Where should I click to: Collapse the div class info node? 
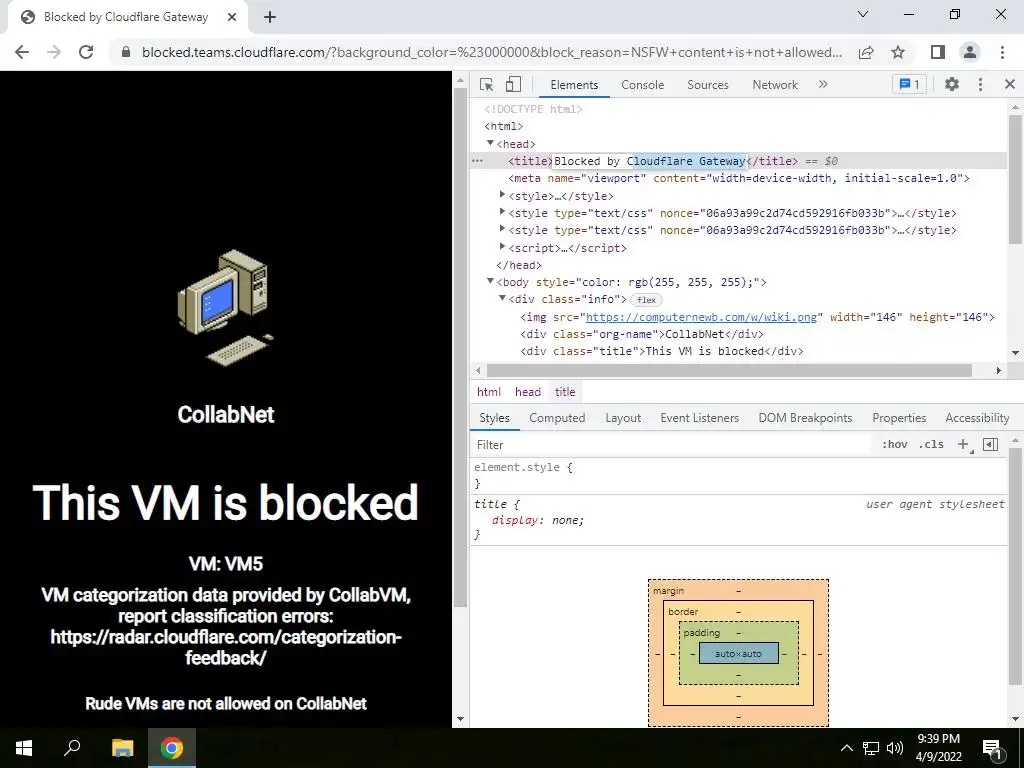[502, 298]
